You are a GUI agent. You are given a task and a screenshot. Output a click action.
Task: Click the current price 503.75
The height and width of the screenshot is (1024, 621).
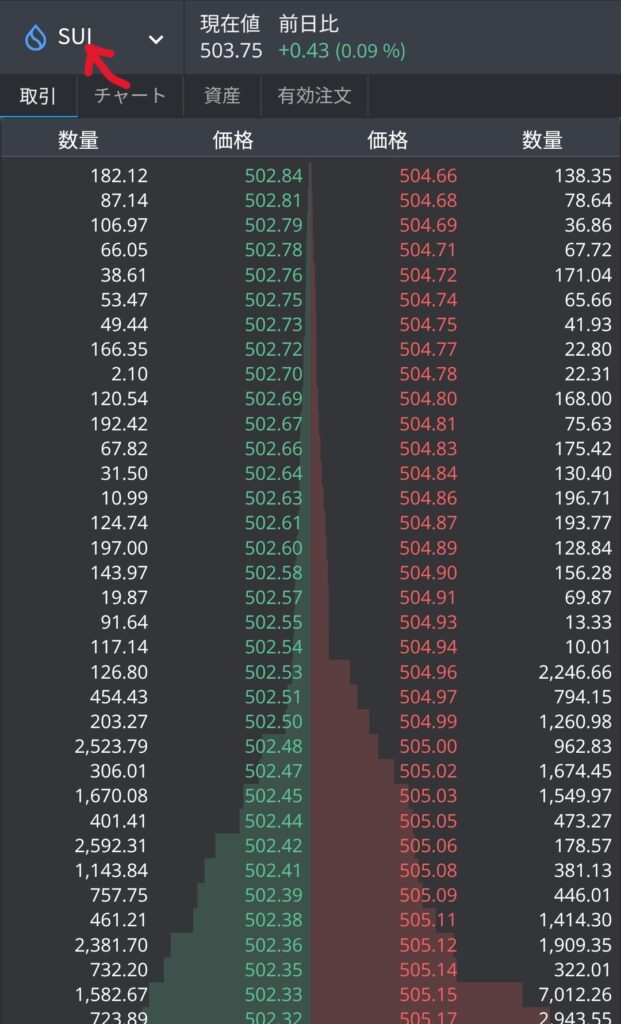[231, 50]
